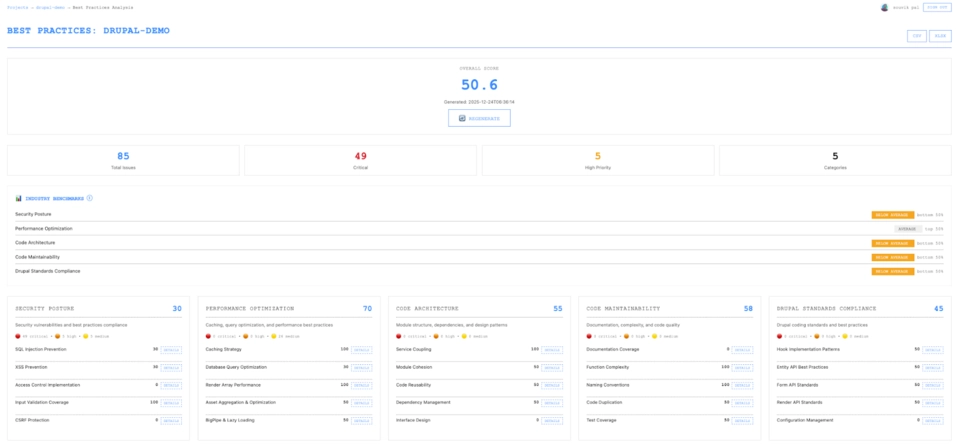View Interface Design details
The image size is (960, 446).
click(x=552, y=421)
